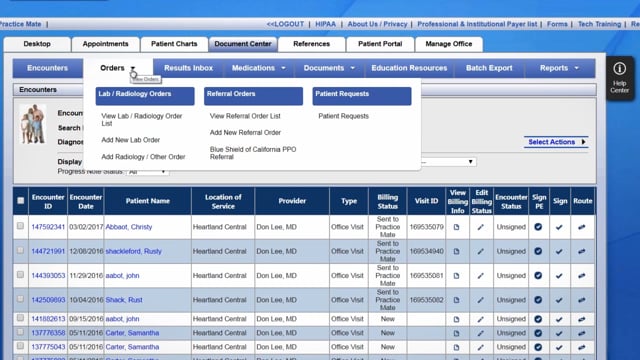
Task: View billing info for encounter 144721991
Action: click(x=456, y=251)
